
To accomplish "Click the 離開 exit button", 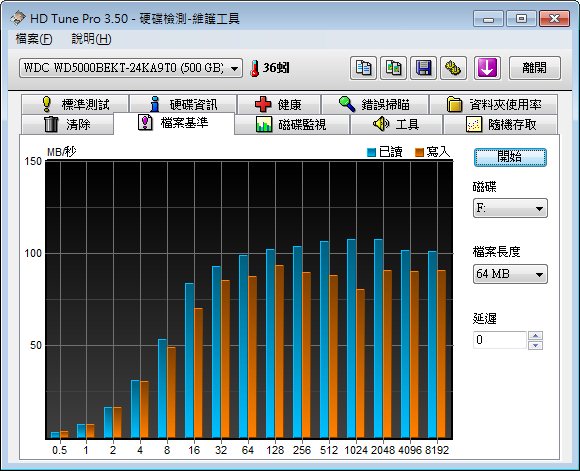I will pyautogui.click(x=535, y=68).
